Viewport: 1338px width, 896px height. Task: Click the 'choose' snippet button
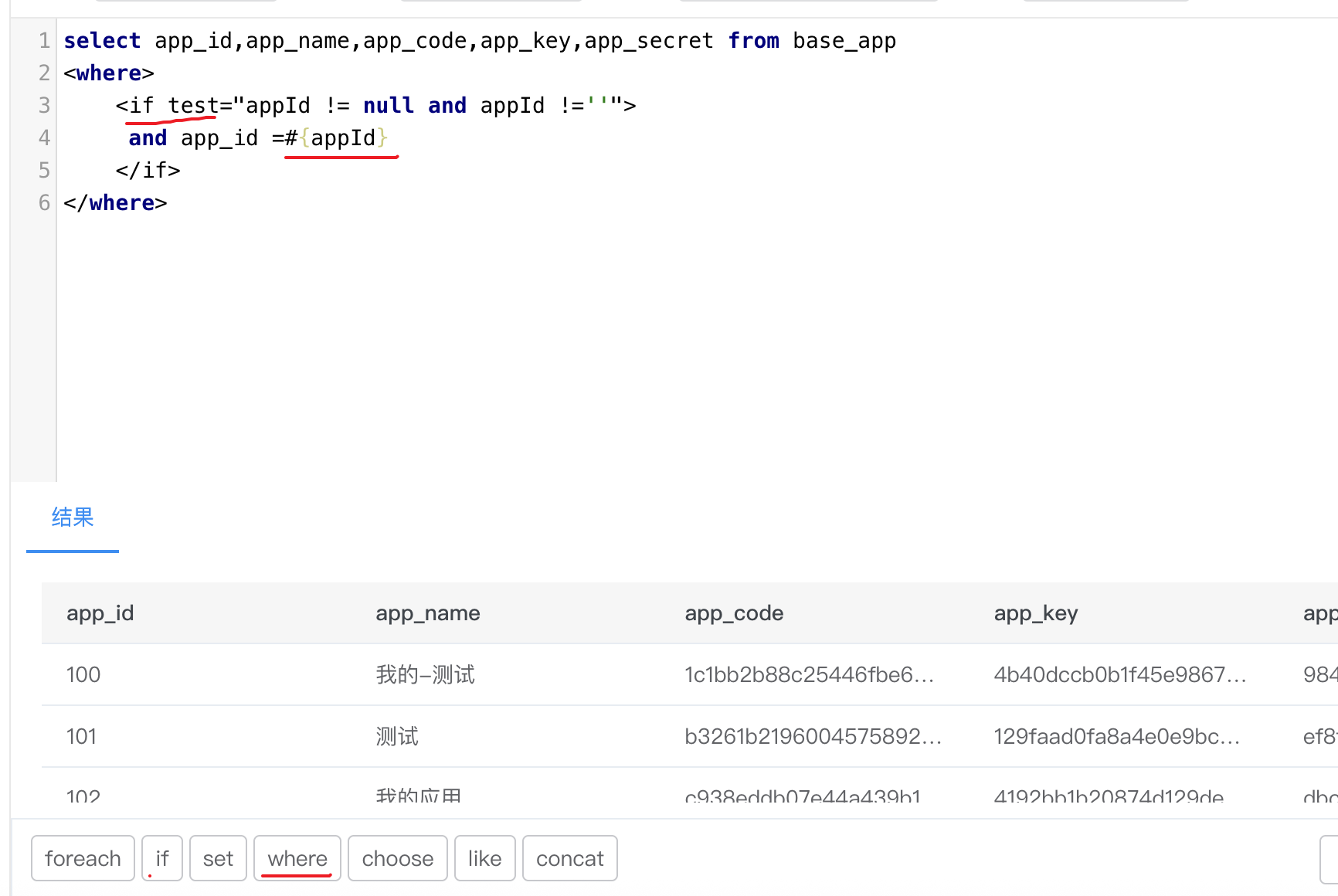coord(397,858)
